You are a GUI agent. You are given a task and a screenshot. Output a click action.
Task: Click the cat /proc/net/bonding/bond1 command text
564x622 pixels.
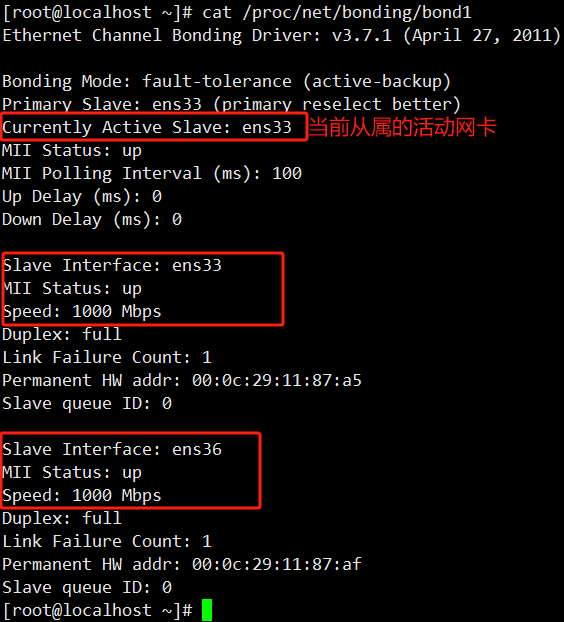point(337,12)
